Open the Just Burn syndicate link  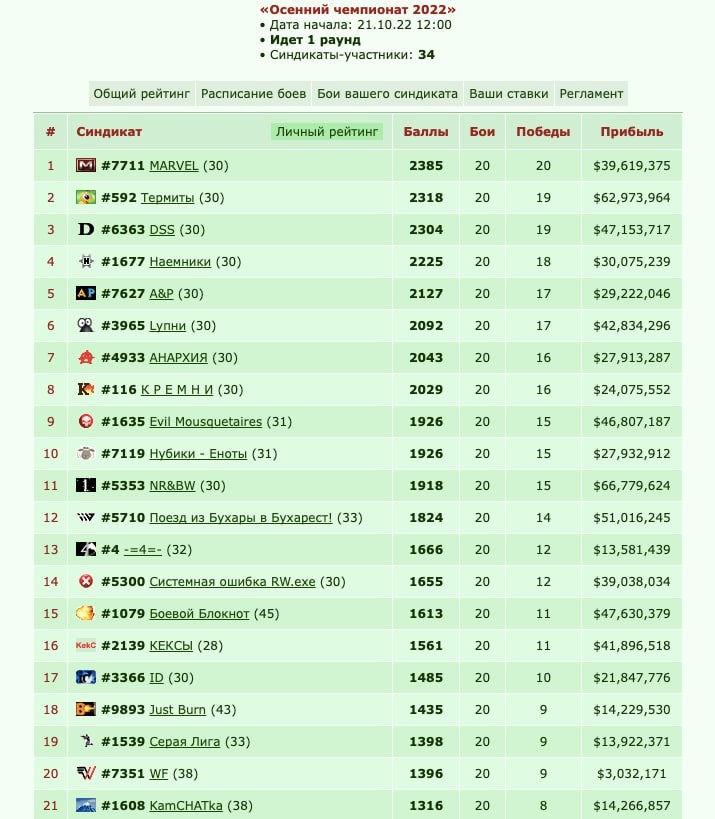coord(178,709)
